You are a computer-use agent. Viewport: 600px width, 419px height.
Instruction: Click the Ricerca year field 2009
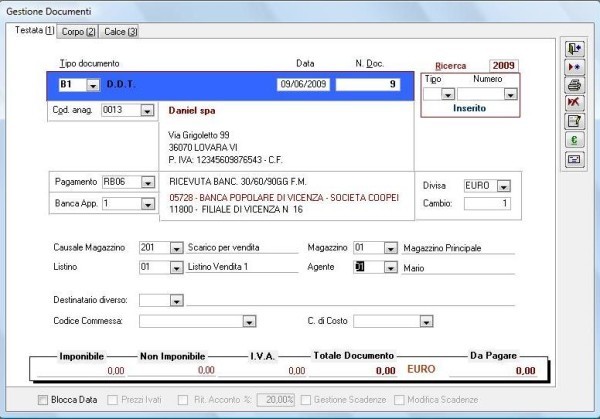pos(503,65)
